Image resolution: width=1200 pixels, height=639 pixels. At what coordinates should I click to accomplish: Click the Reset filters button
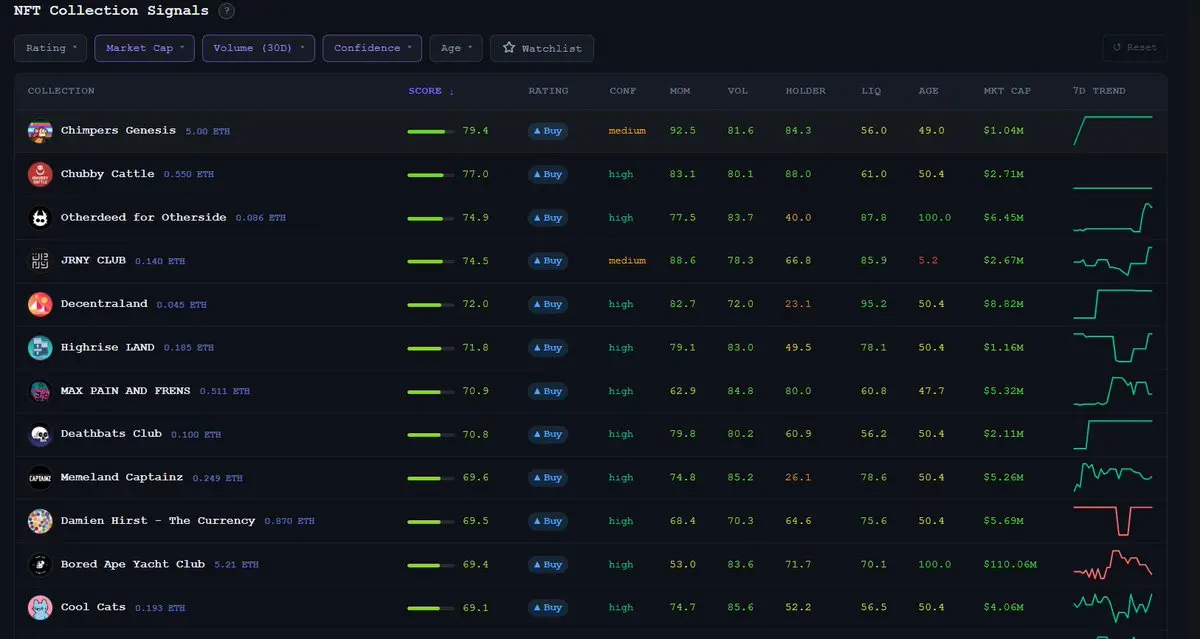coord(1134,47)
